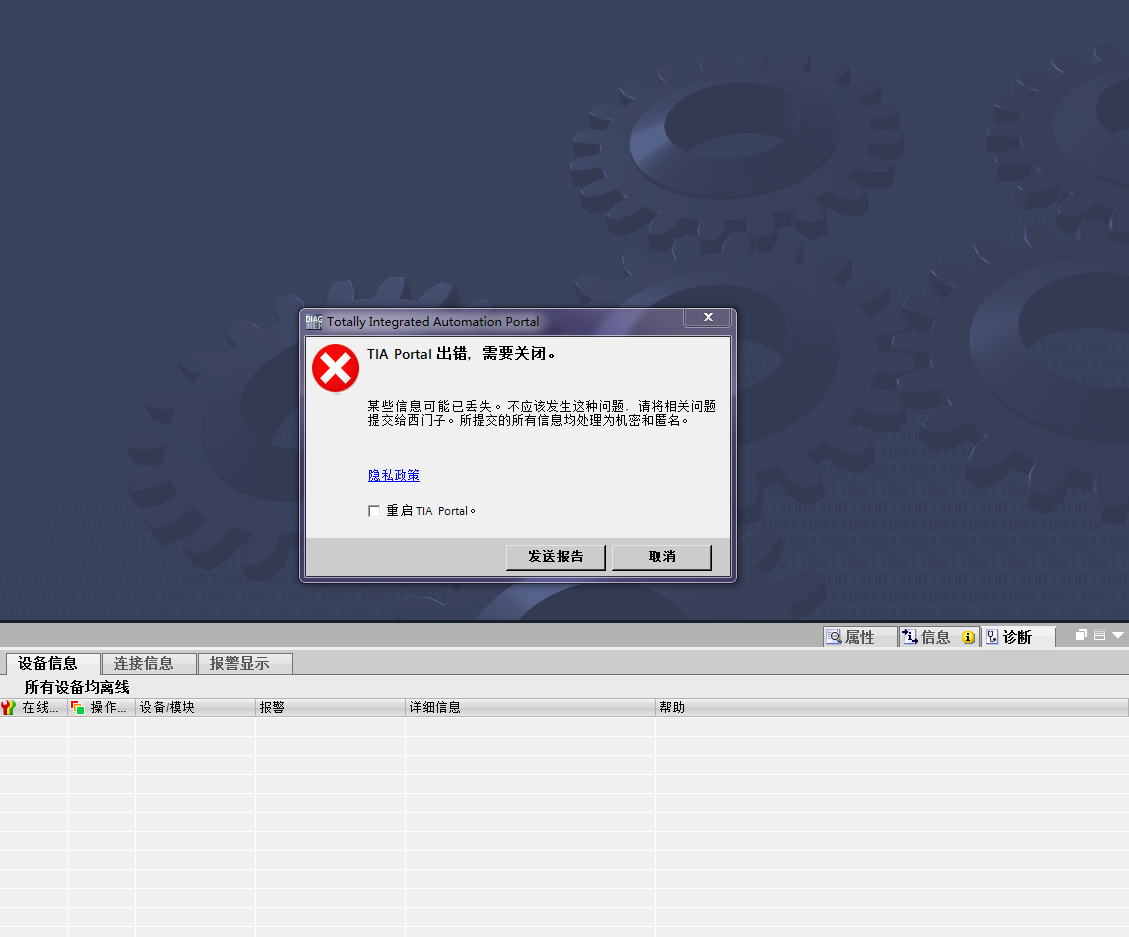The height and width of the screenshot is (937, 1129).
Task: Click the 'TIA Portal 出错, 需要关闭' heading text
Action: coord(461,354)
